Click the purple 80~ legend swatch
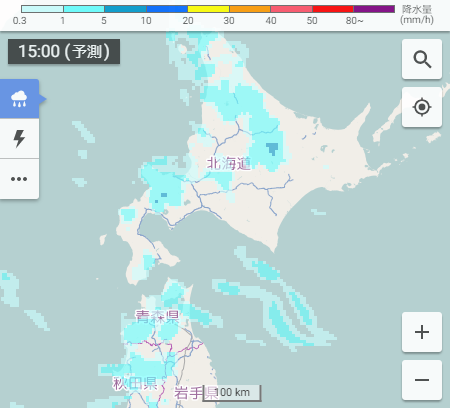 [374, 9]
